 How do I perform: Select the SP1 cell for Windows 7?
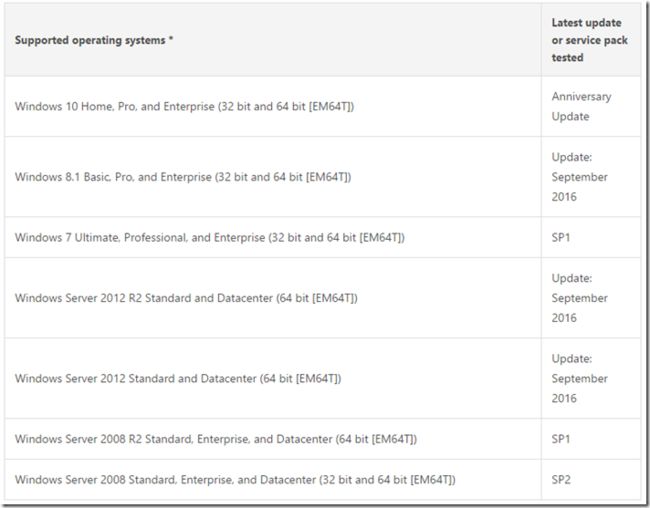tap(560, 238)
